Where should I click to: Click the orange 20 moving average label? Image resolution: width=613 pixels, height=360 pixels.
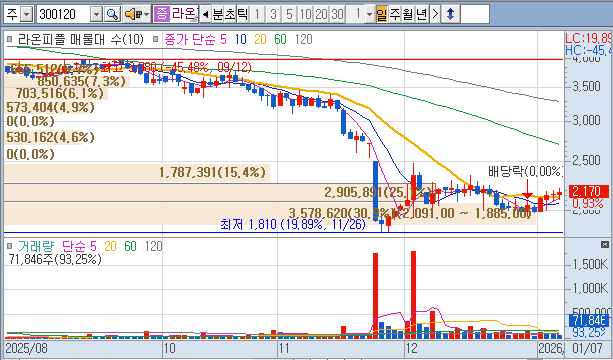click(x=260, y=39)
